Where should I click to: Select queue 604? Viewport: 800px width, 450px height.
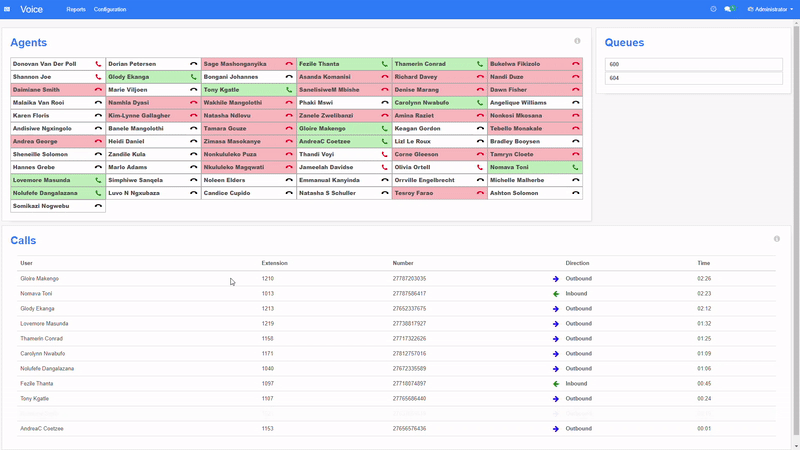click(693, 78)
